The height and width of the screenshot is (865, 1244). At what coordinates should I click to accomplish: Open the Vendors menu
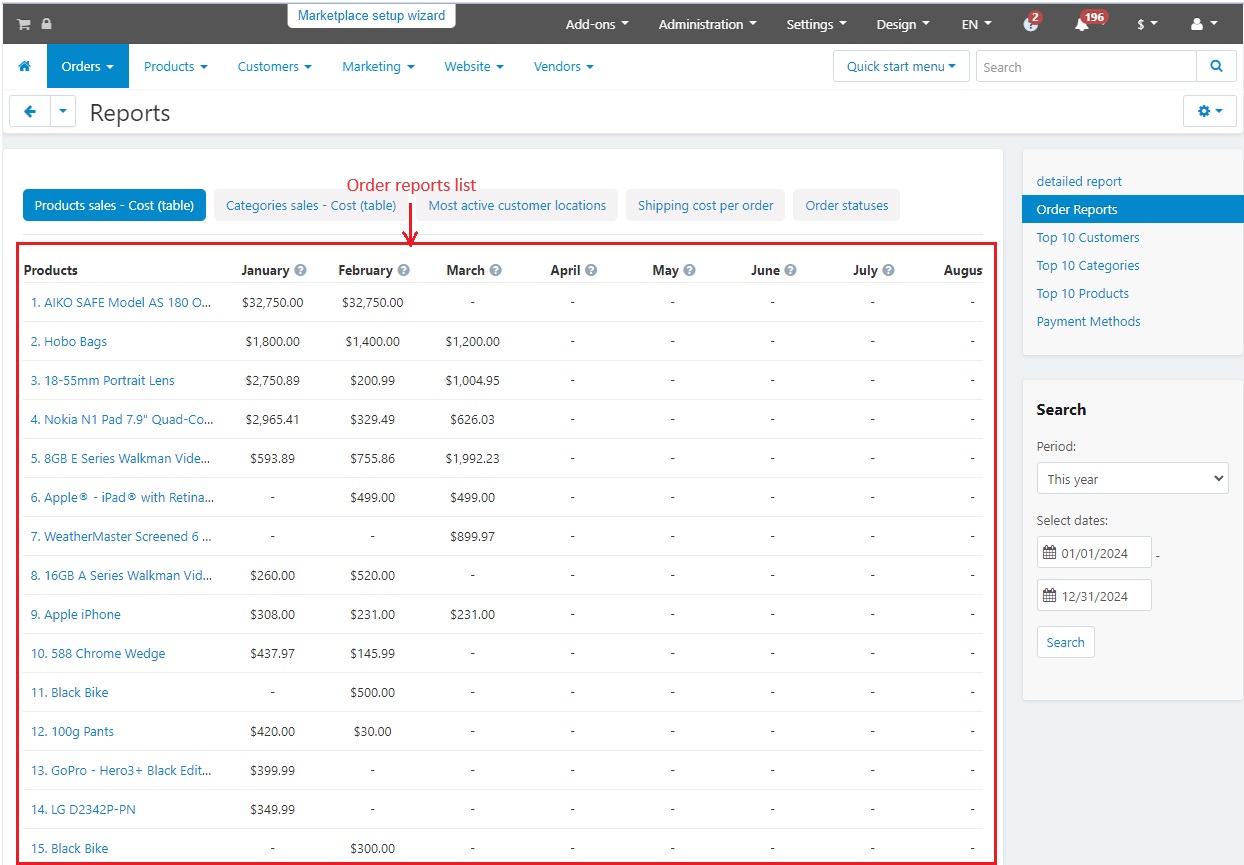point(563,67)
